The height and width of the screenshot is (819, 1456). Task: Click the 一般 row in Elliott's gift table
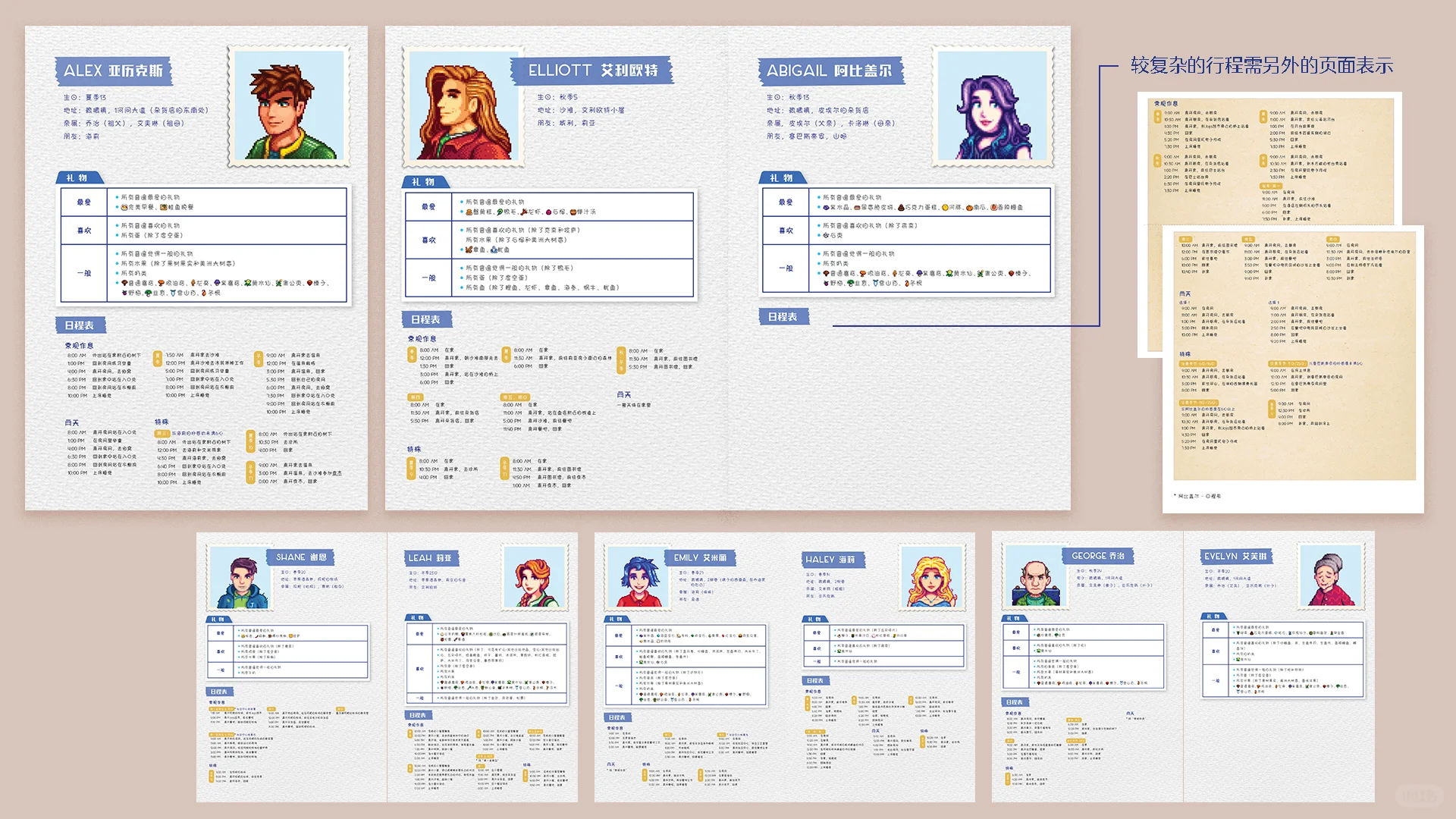[x=550, y=278]
